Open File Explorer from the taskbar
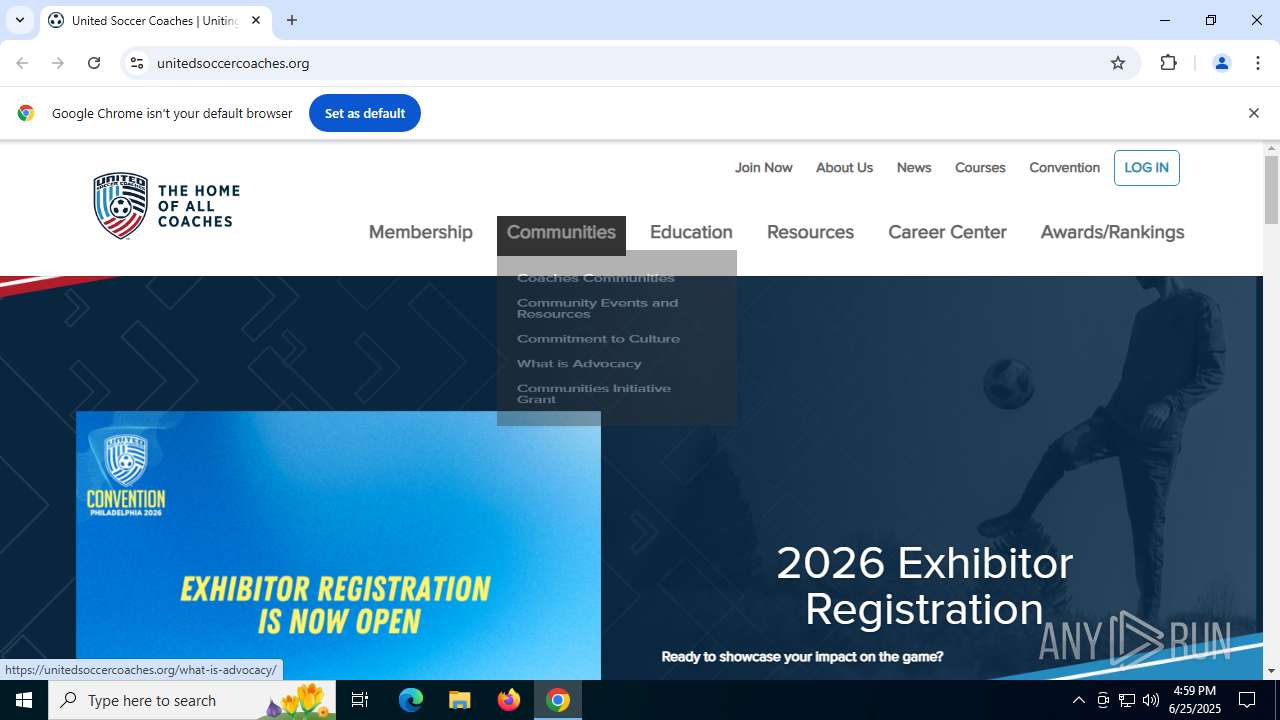1280x720 pixels. [x=460, y=700]
